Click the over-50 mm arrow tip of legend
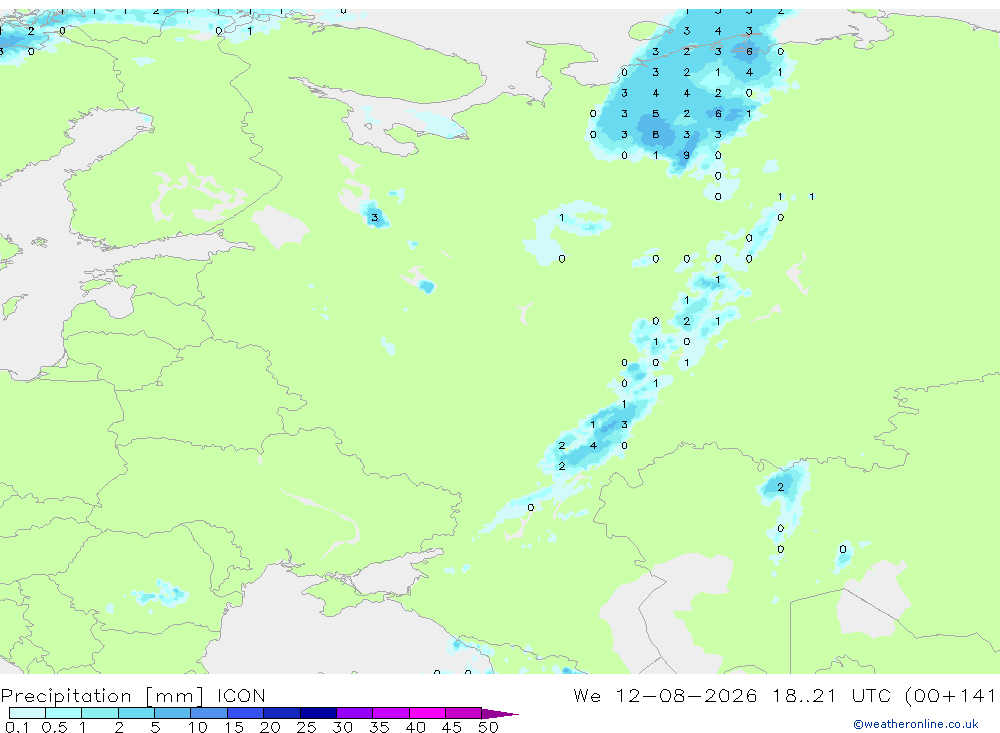This screenshot has height=733, width=1000. tap(500, 713)
